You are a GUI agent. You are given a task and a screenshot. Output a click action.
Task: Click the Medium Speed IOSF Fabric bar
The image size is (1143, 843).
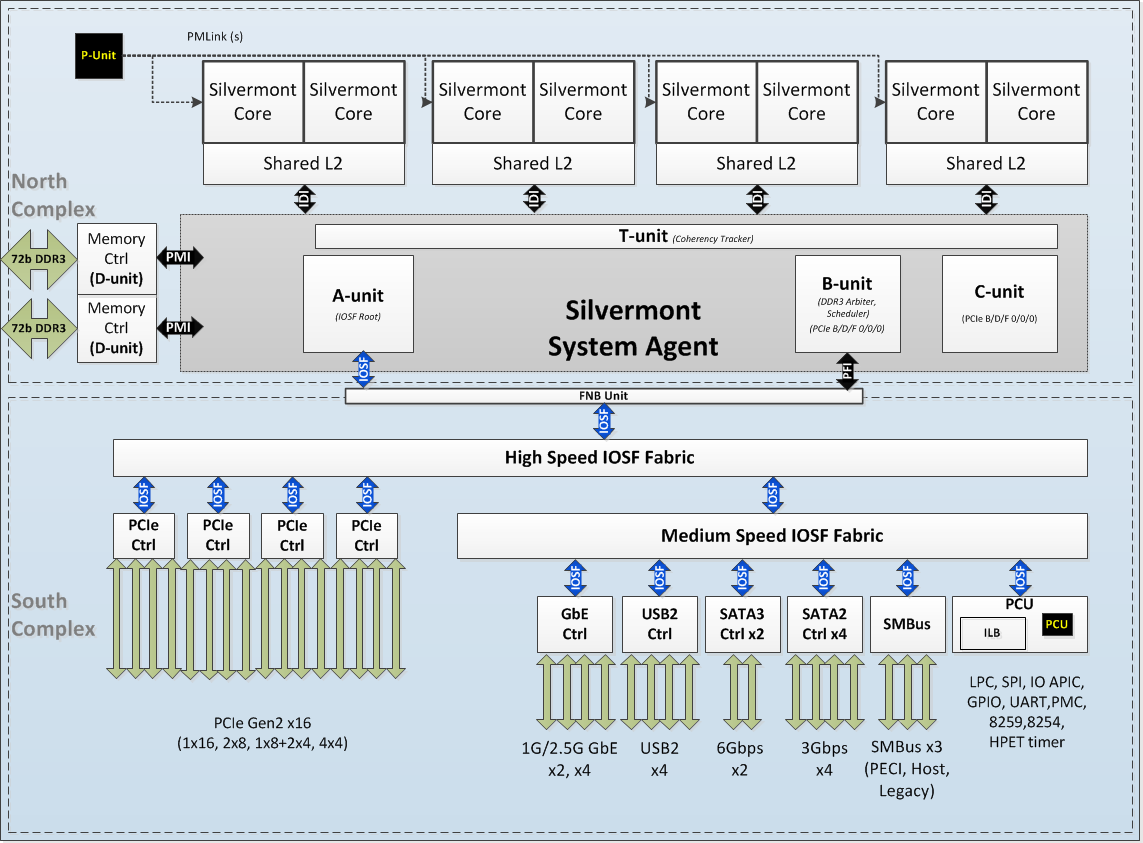click(772, 536)
